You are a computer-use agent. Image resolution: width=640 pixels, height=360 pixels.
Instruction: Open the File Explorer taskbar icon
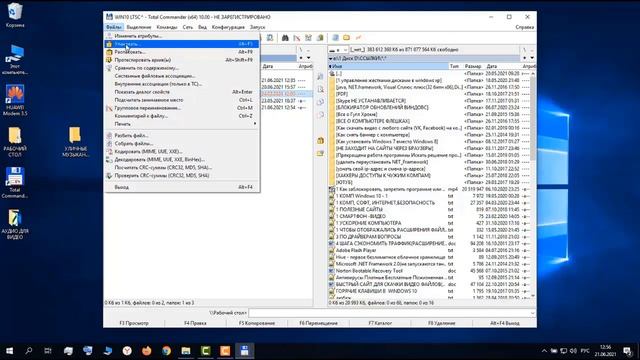click(186, 351)
